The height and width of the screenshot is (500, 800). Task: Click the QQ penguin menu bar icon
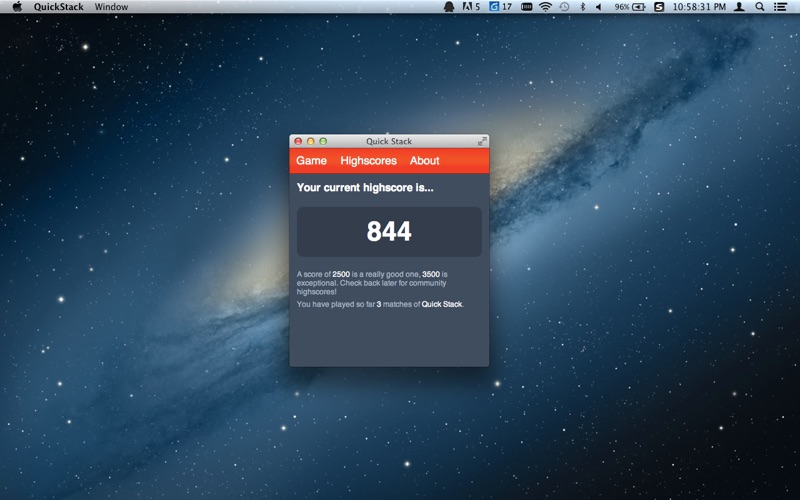click(x=449, y=7)
